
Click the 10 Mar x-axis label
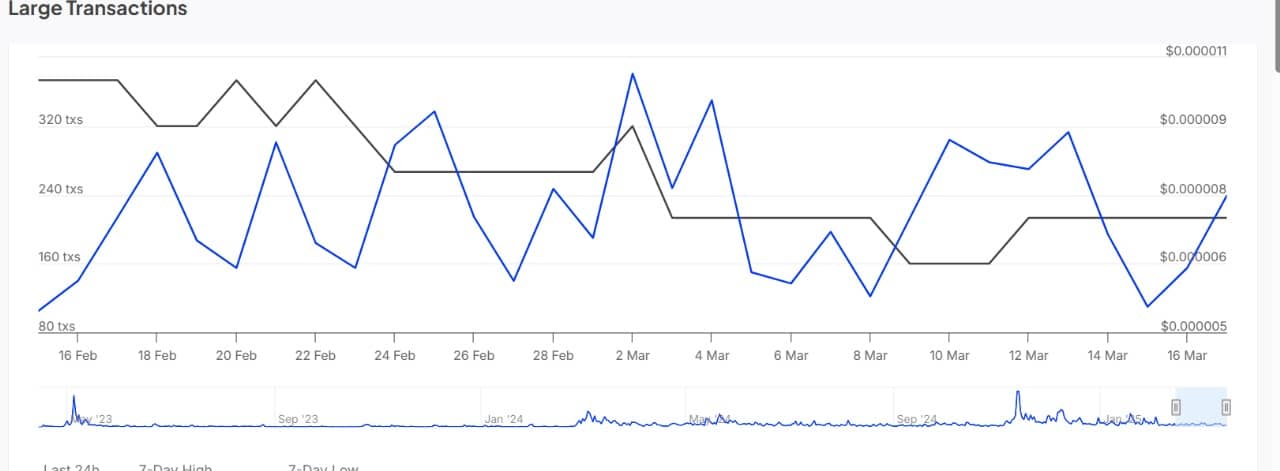tap(949, 355)
